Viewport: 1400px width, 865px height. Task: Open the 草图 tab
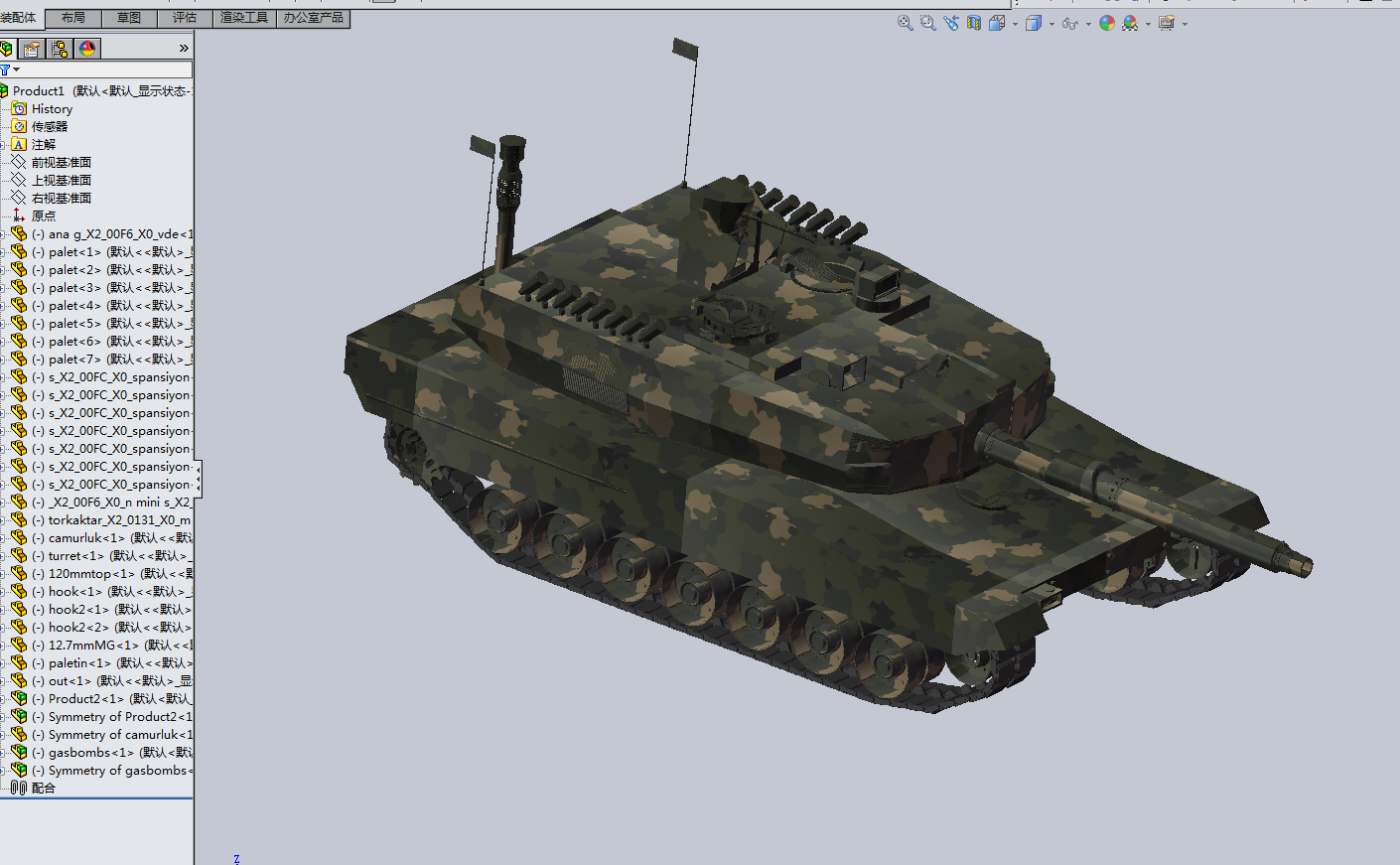128,18
